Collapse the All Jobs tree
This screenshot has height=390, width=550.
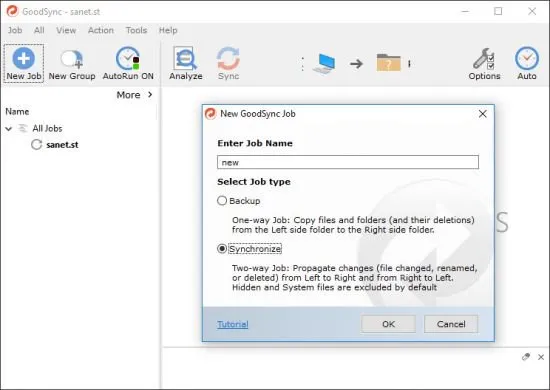(x=9, y=129)
